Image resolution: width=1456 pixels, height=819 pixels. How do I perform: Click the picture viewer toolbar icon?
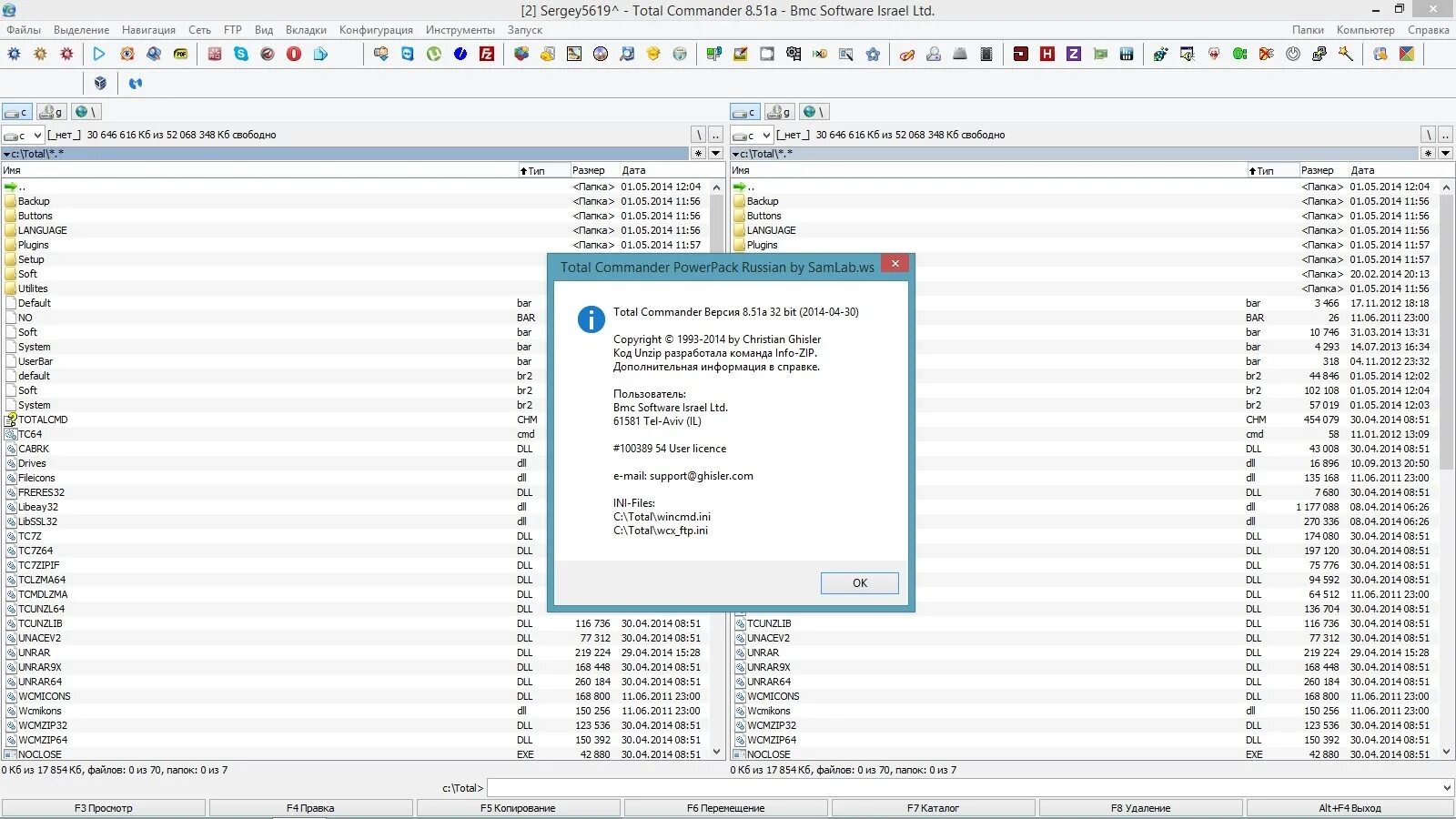pos(574,55)
